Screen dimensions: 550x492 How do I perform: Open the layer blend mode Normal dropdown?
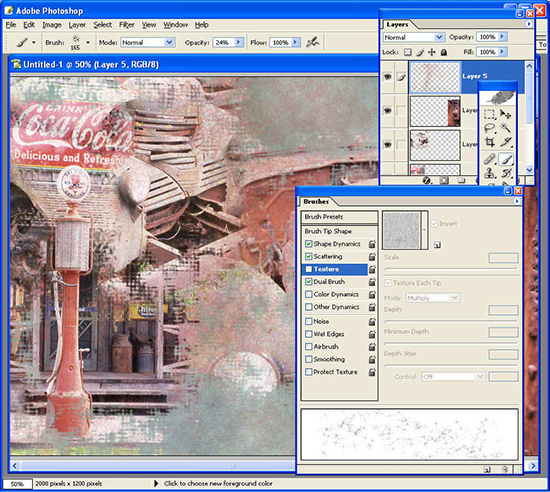click(x=413, y=37)
